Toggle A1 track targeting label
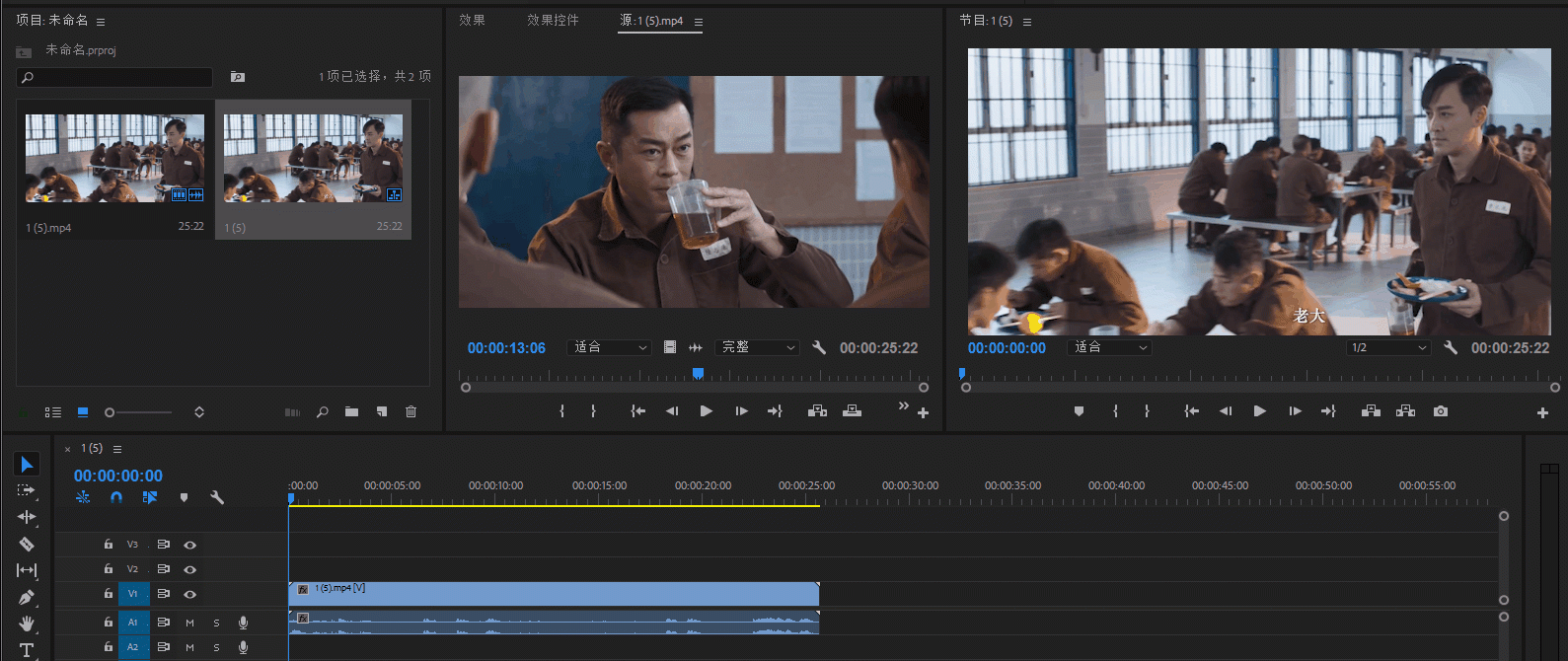 [133, 623]
